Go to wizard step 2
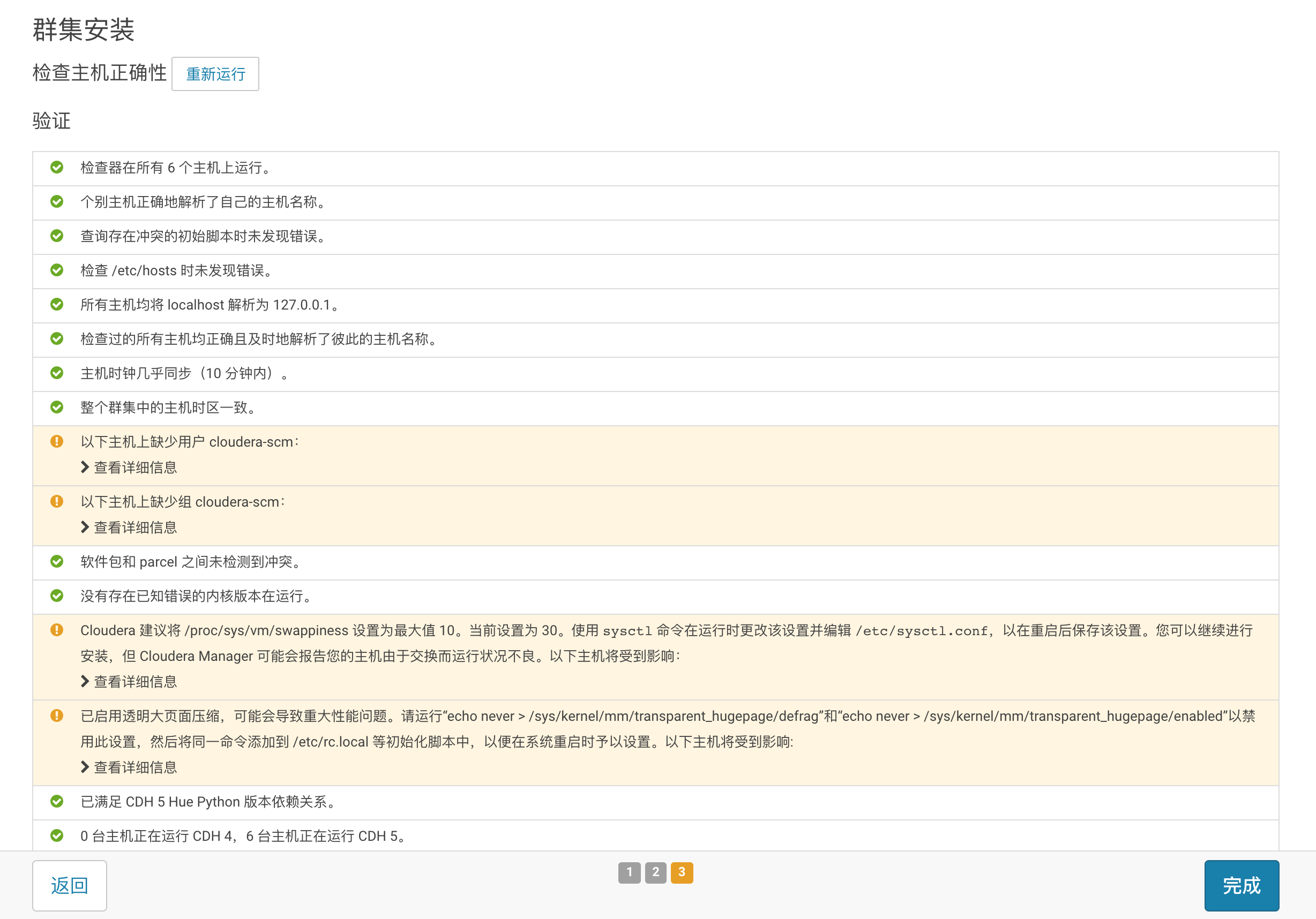This screenshot has width=1316, height=919. [x=656, y=872]
